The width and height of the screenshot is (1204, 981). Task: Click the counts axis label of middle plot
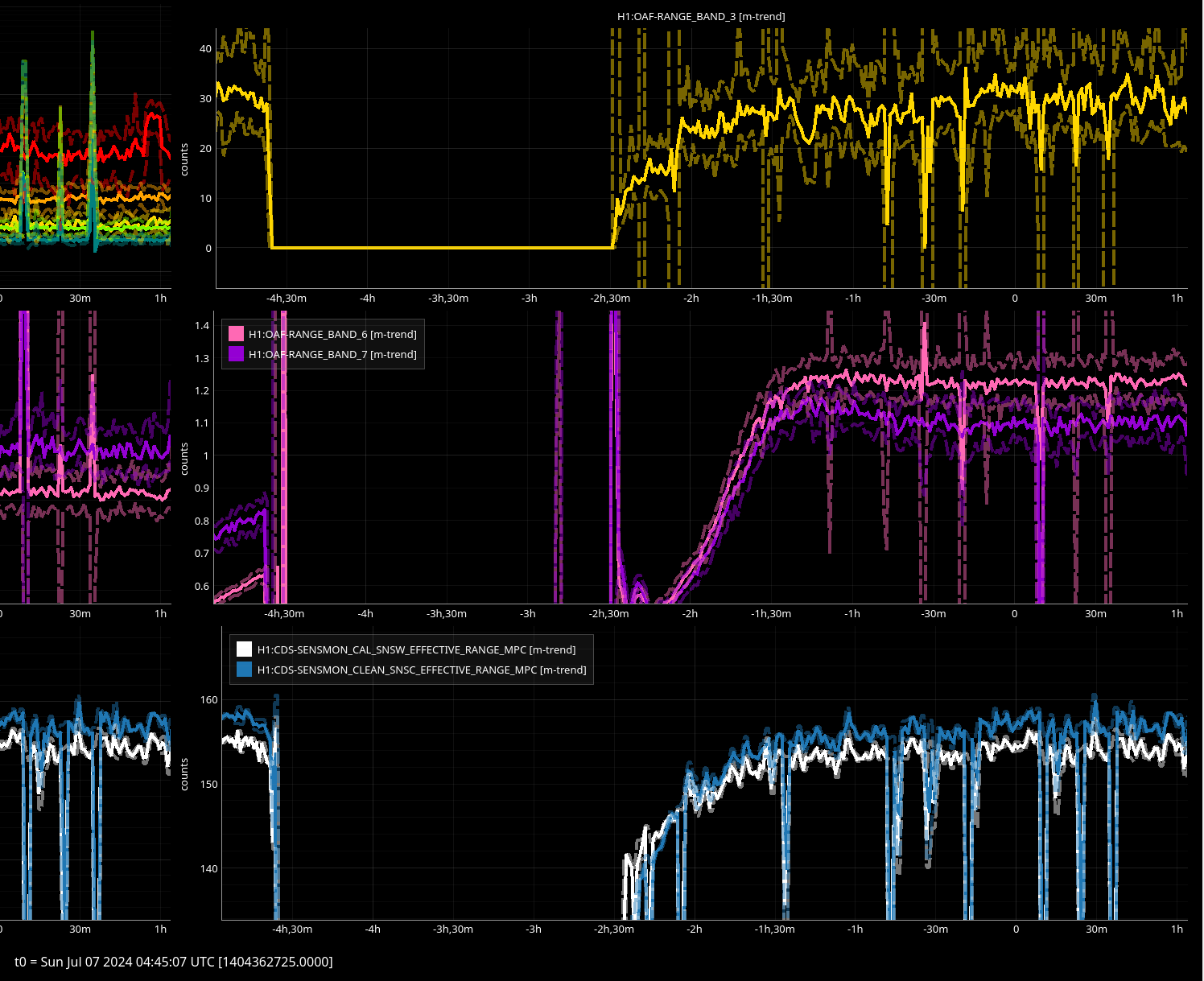[184, 459]
